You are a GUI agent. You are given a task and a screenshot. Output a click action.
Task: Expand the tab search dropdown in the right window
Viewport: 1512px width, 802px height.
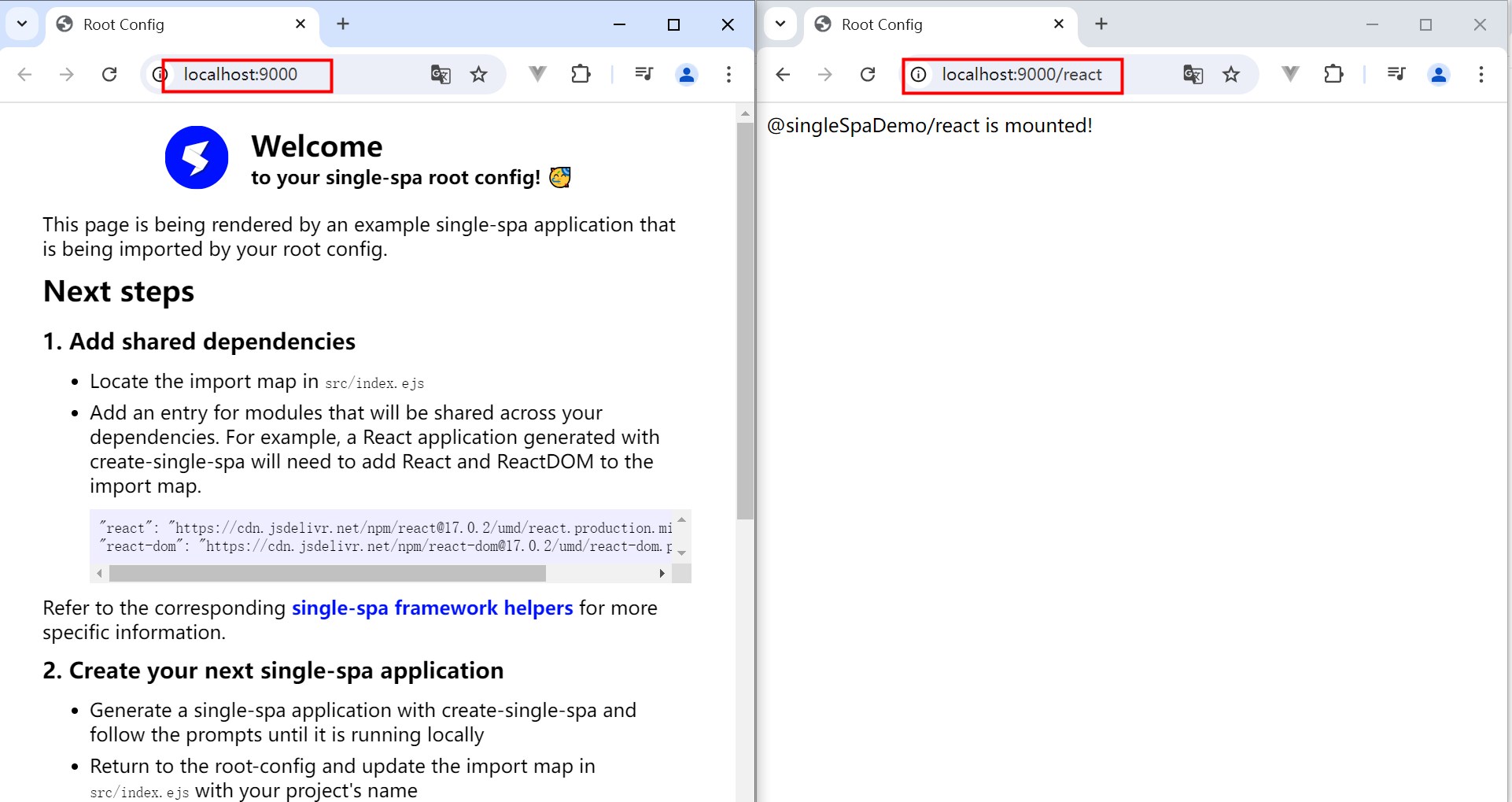pyautogui.click(x=780, y=24)
